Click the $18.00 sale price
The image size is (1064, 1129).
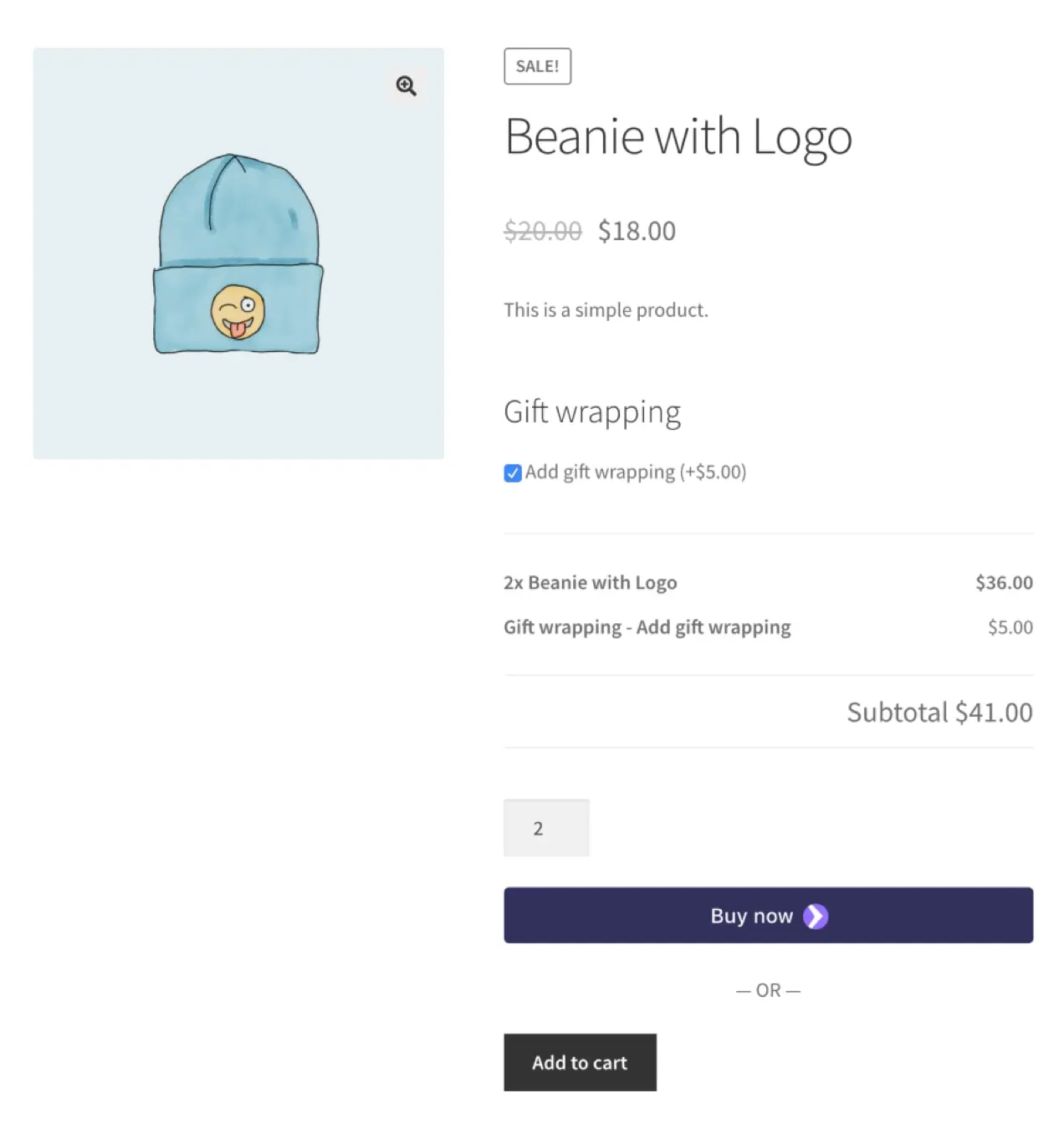click(637, 231)
